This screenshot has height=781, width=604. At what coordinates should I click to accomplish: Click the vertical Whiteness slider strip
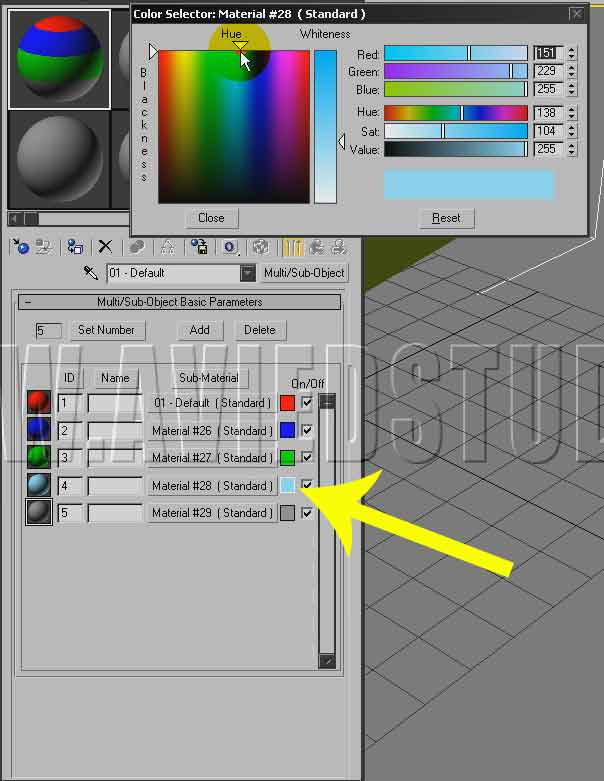pyautogui.click(x=326, y=127)
